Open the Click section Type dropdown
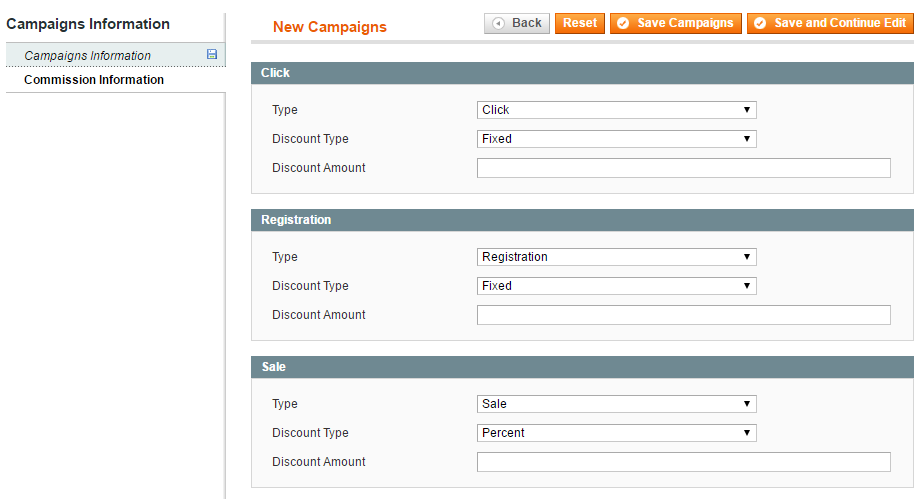922x499 pixels. [x=616, y=110]
